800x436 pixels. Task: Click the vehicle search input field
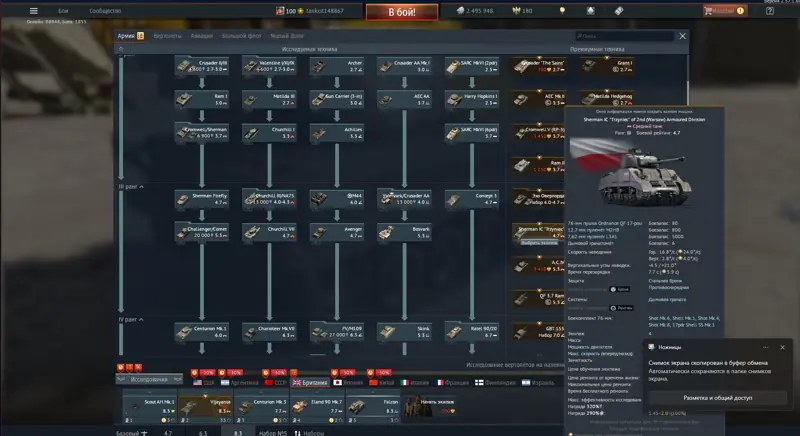point(624,36)
